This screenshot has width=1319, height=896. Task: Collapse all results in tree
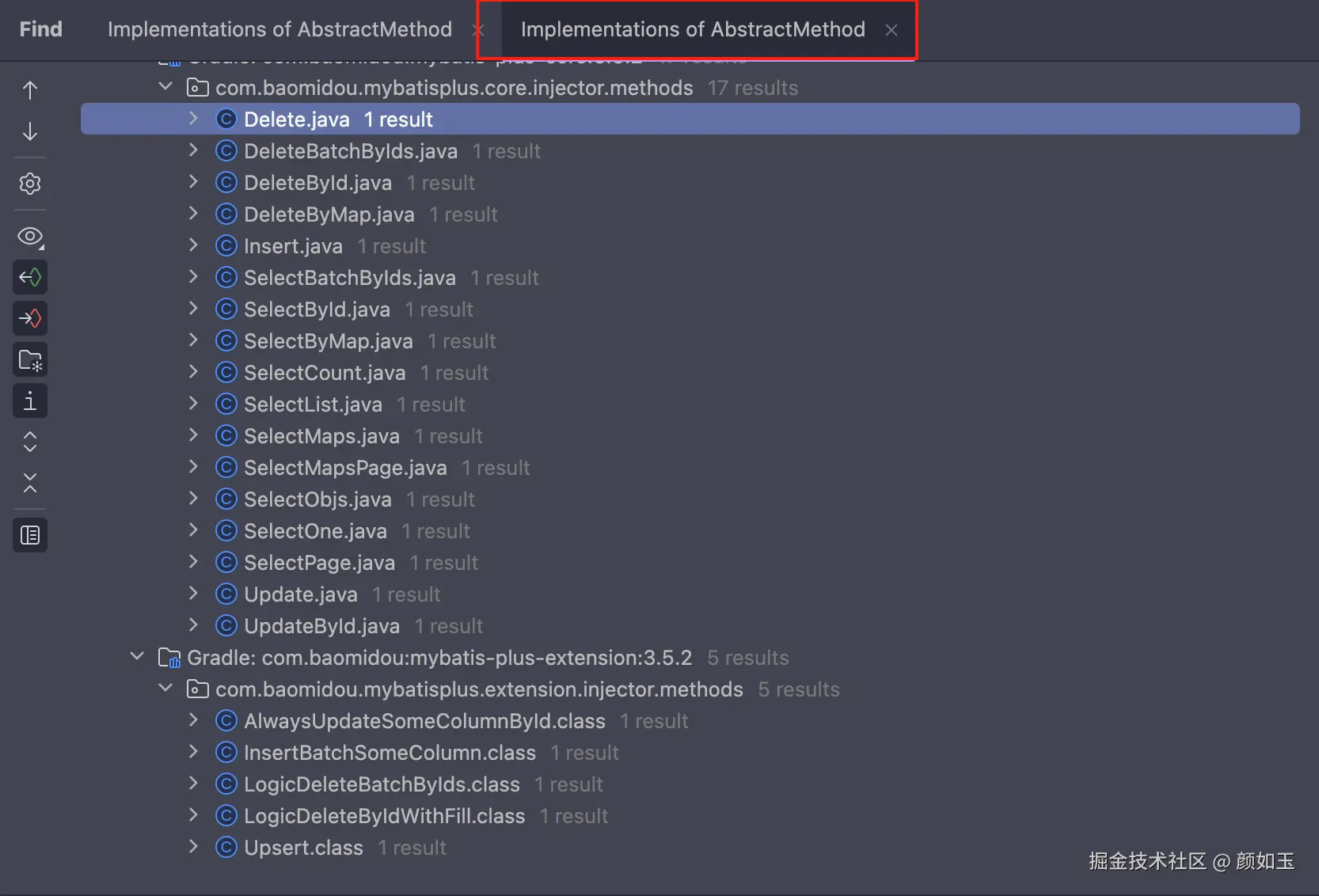[x=30, y=483]
